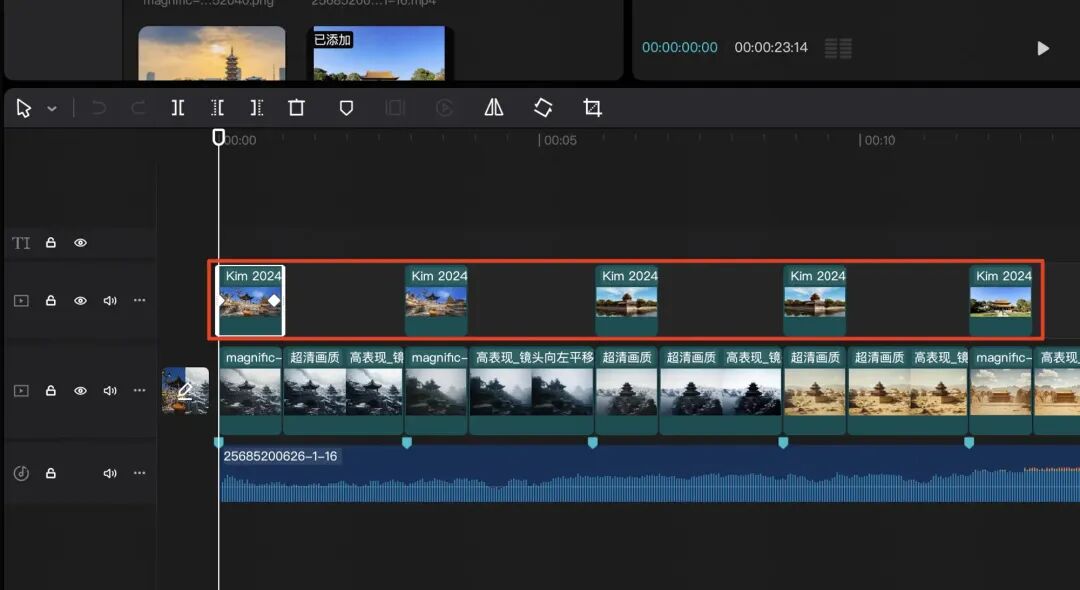Click the trim-right split icon
The width and height of the screenshot is (1080, 590).
(x=256, y=107)
